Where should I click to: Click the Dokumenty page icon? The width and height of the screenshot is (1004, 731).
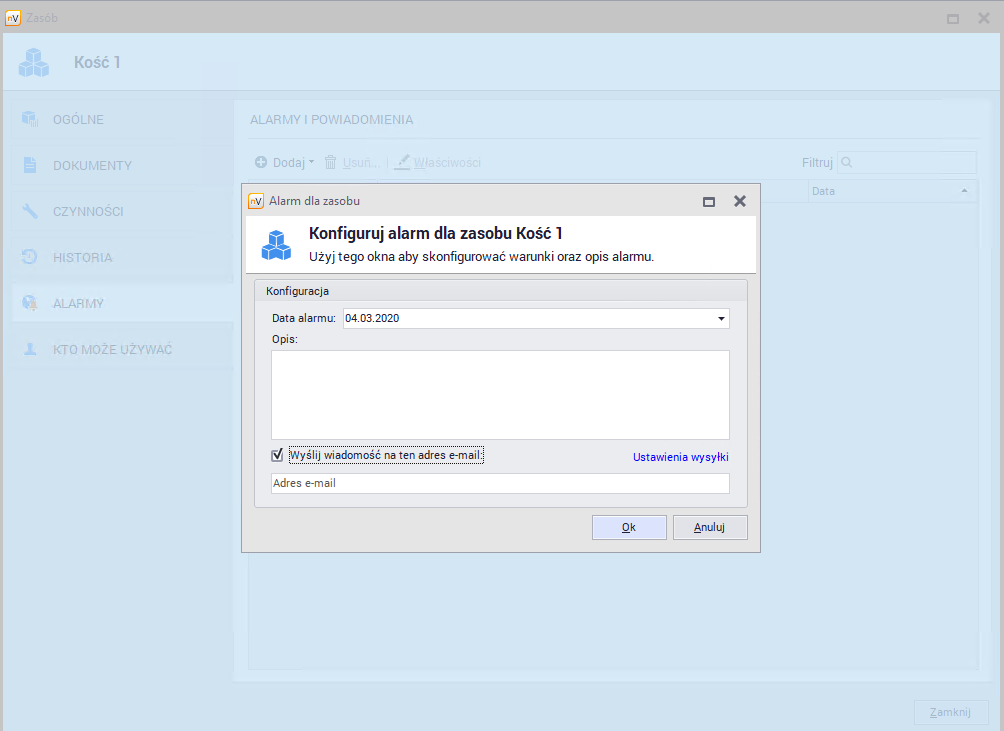(30, 166)
